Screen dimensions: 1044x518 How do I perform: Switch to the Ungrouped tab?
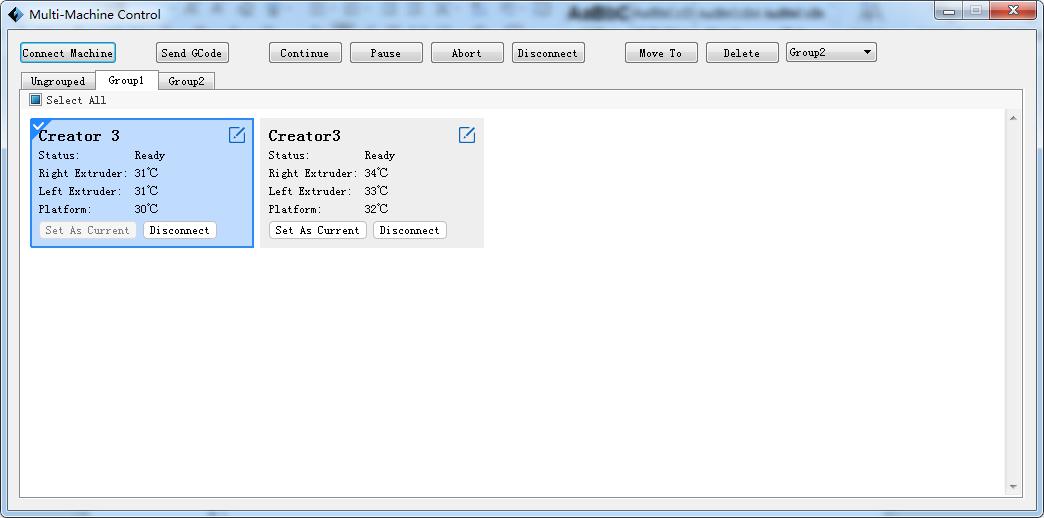pyautogui.click(x=58, y=81)
